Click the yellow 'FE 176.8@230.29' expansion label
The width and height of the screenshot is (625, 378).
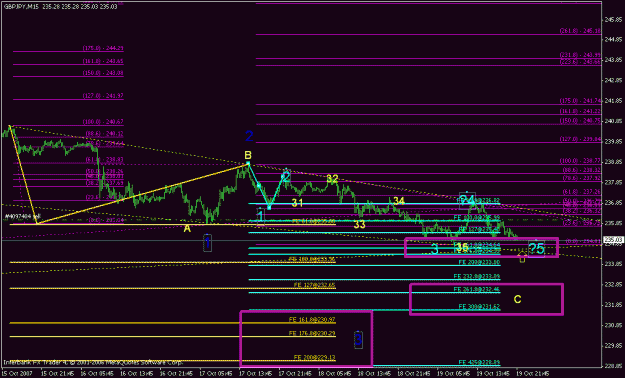312,333
